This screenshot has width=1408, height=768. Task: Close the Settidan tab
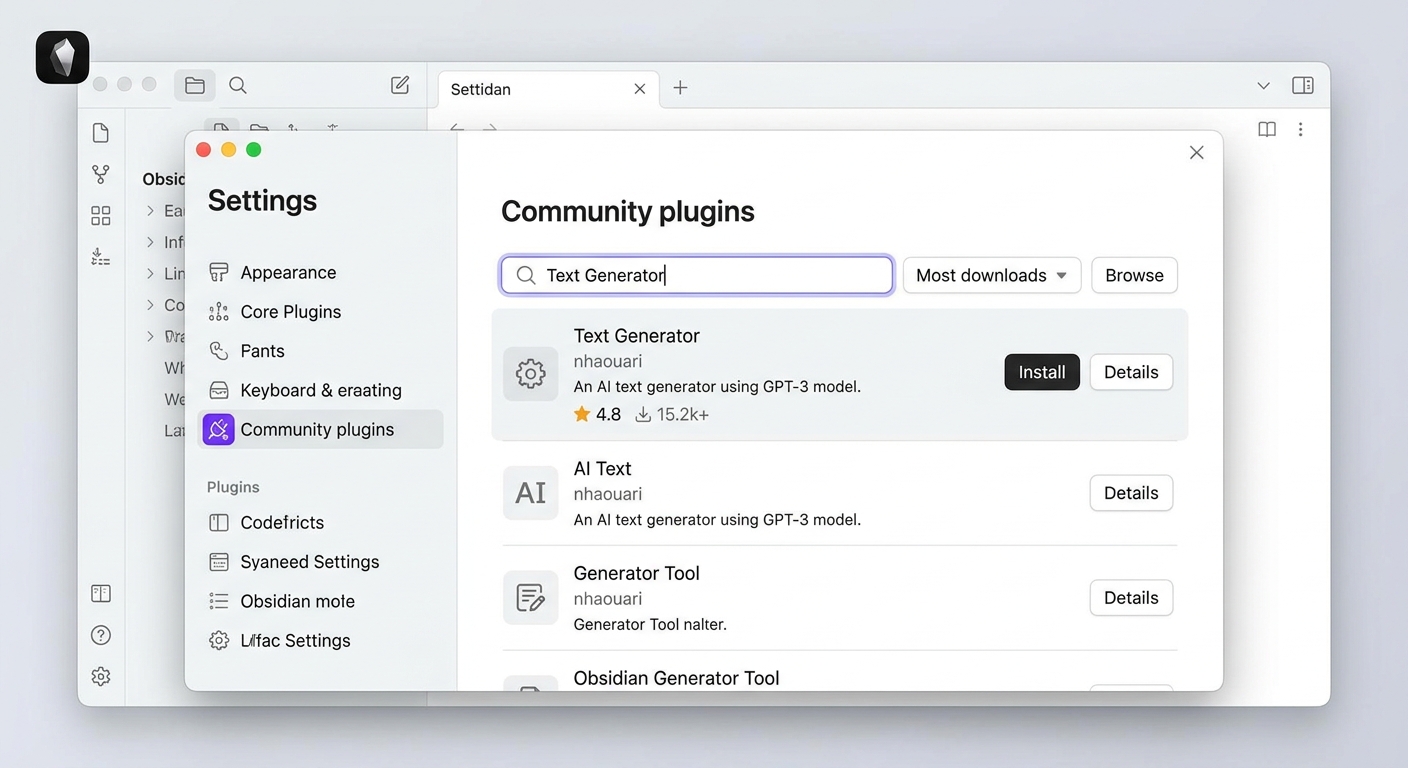pos(640,89)
